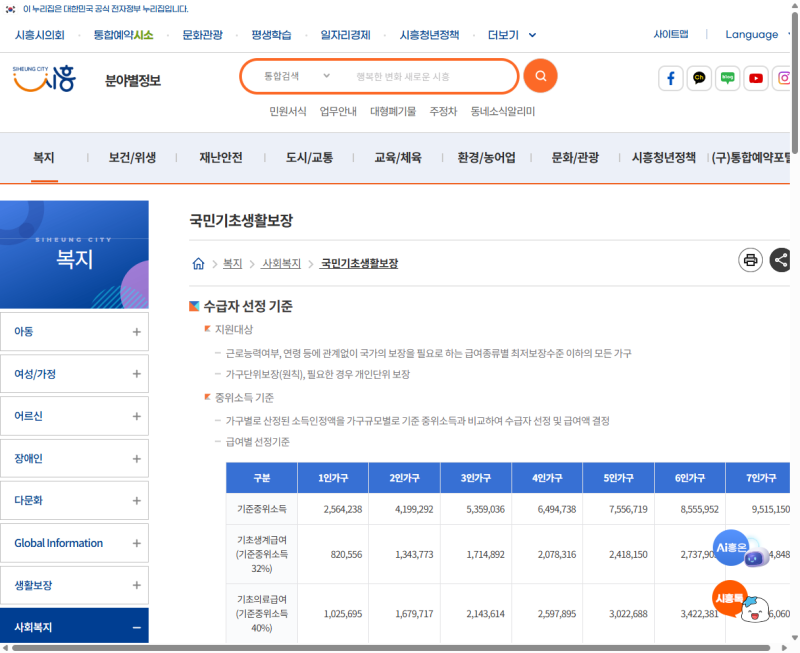Click the print page icon
Screen dimensions: 800x653
coord(750,260)
